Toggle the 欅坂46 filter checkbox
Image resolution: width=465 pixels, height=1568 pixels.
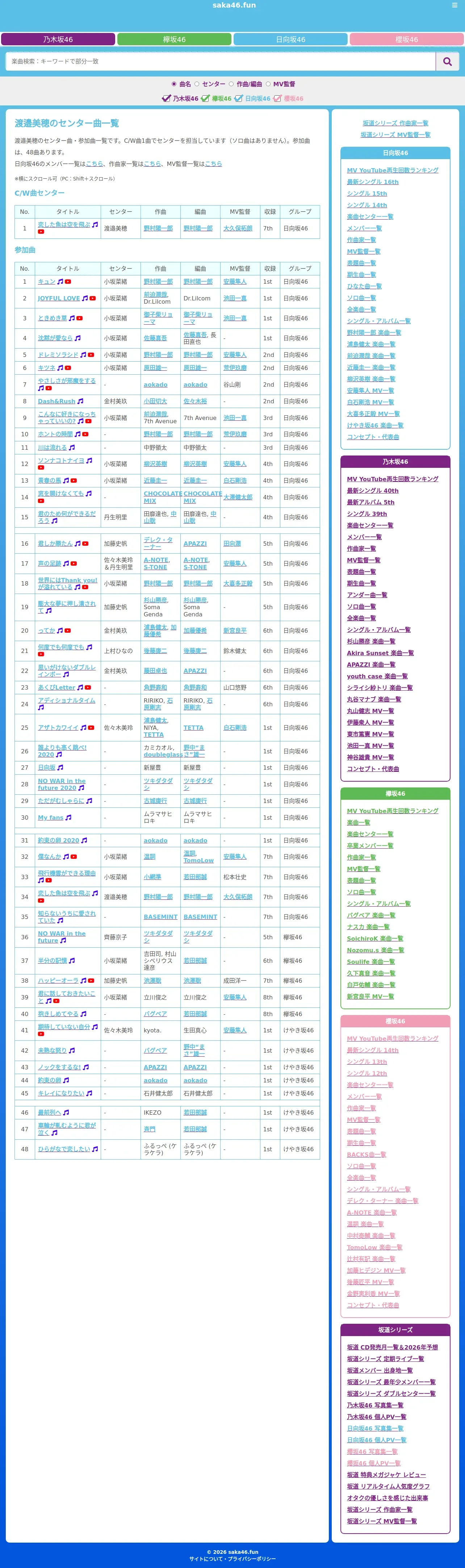click(206, 98)
